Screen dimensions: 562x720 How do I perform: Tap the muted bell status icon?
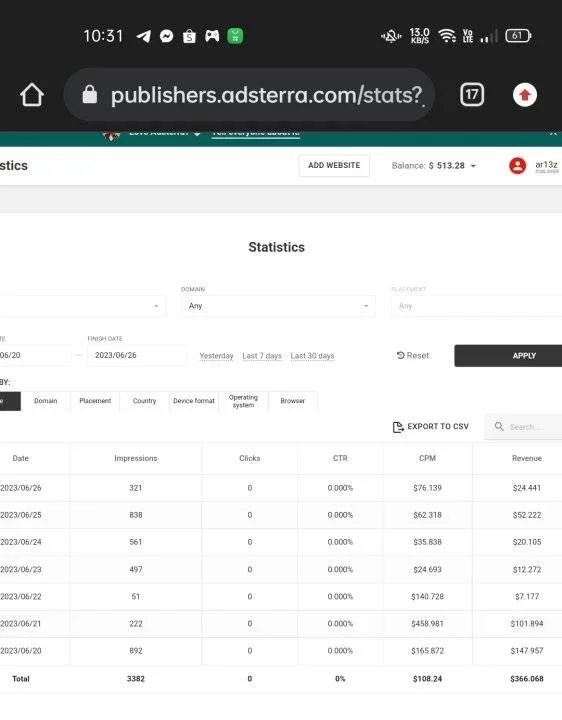391,36
